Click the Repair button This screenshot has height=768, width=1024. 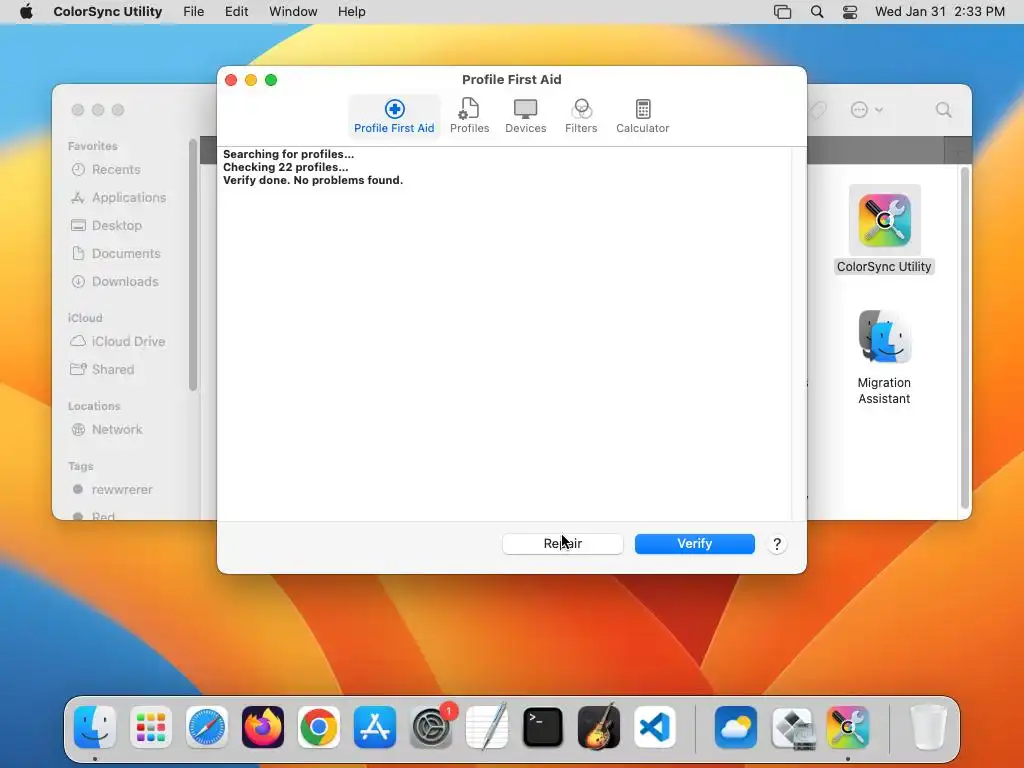tap(562, 543)
